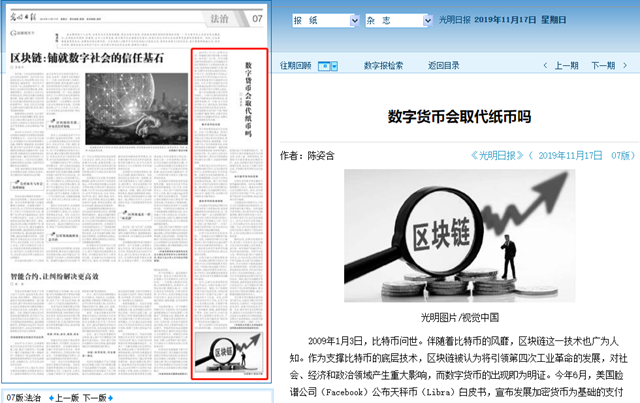The width and height of the screenshot is (640, 403).
Task: Open article 区块链:铺就数字社会的信任基石
Action: point(86,57)
